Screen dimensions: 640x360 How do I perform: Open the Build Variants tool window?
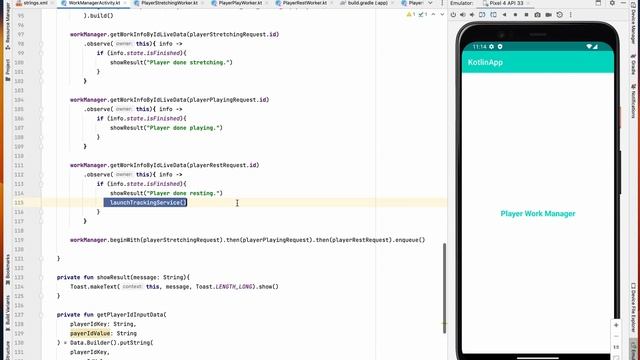click(8, 313)
